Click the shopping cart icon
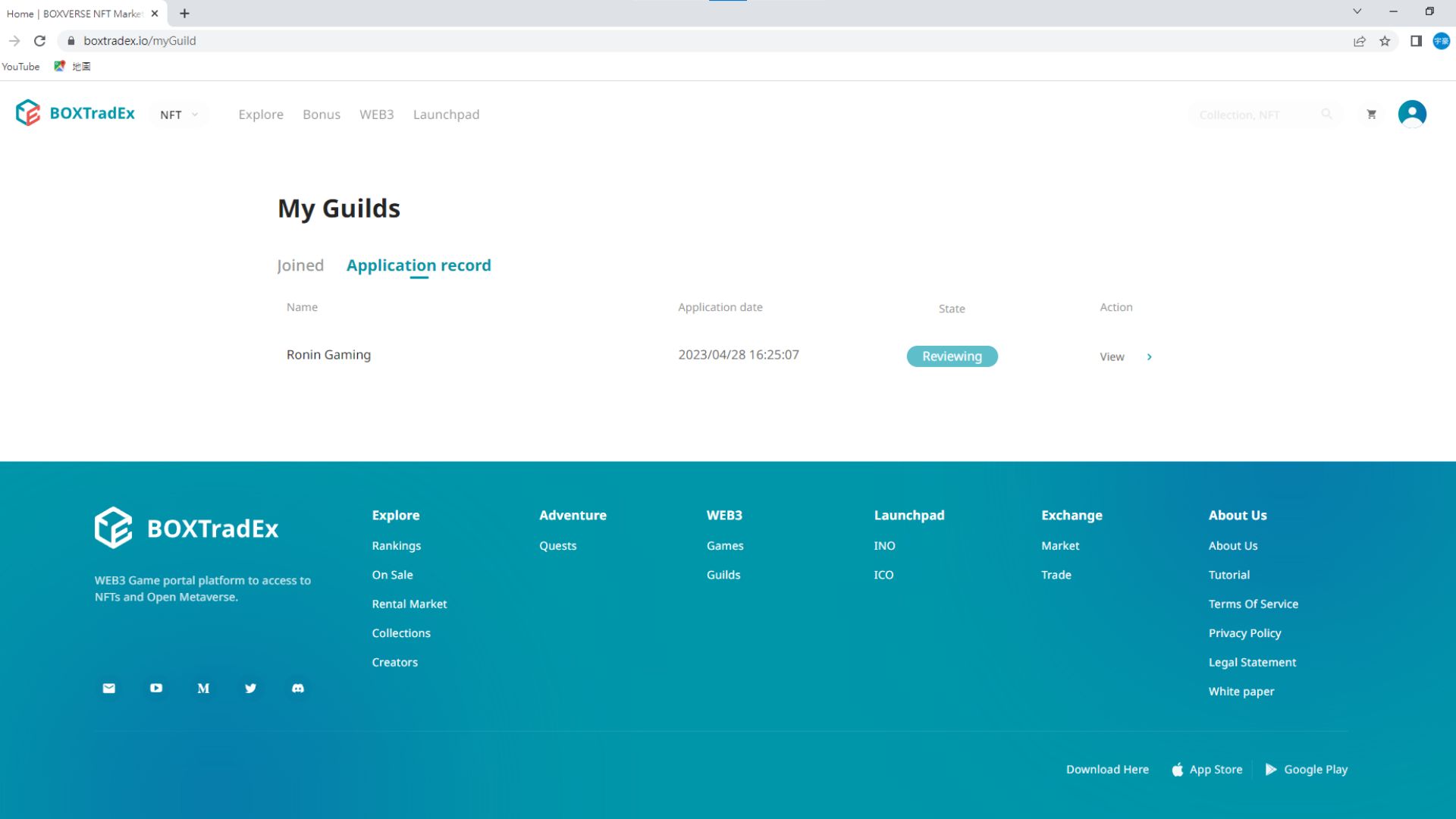The height and width of the screenshot is (819, 1456). [1371, 115]
